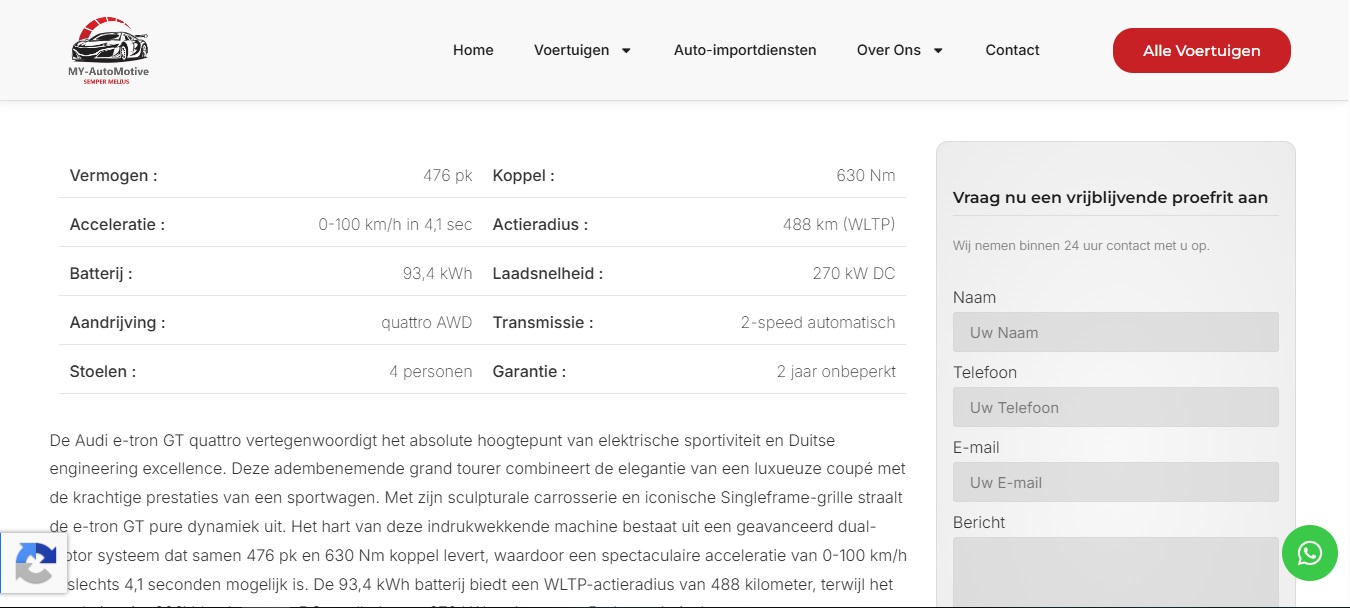Open the WhatsApp chat bubble
Image resolution: width=1350 pixels, height=608 pixels.
click(x=1309, y=553)
